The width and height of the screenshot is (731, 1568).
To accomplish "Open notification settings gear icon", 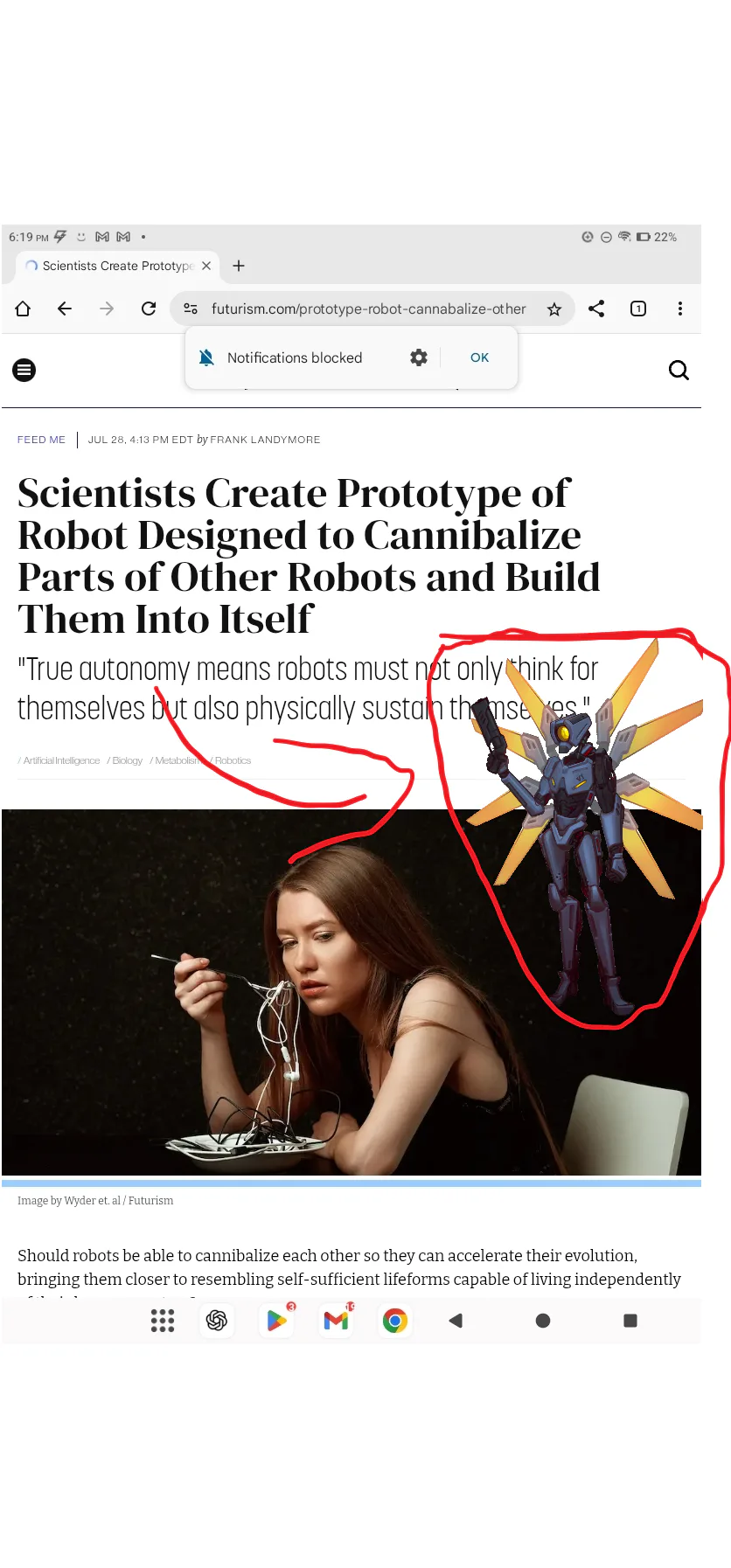I will [x=419, y=357].
